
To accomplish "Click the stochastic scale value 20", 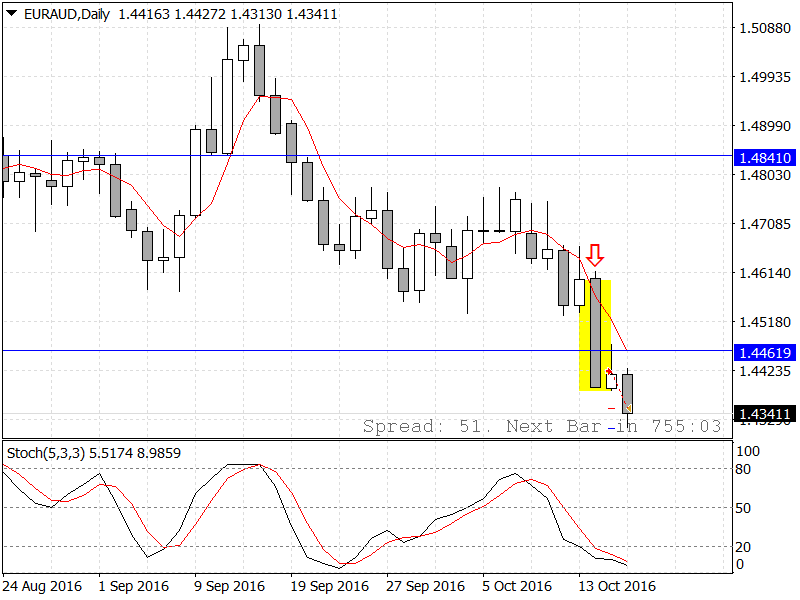I will coord(743,547).
